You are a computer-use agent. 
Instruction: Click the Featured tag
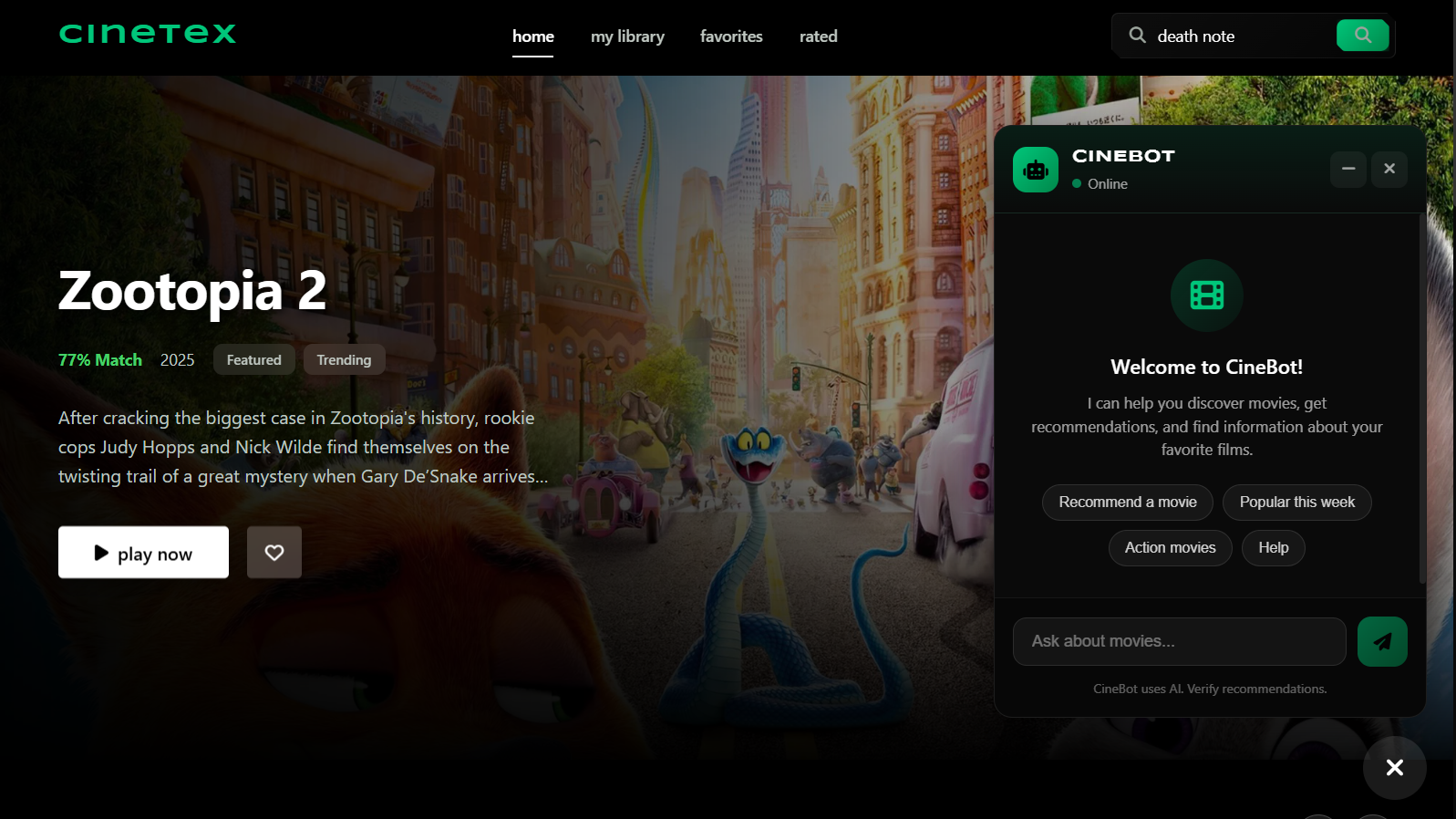(254, 359)
